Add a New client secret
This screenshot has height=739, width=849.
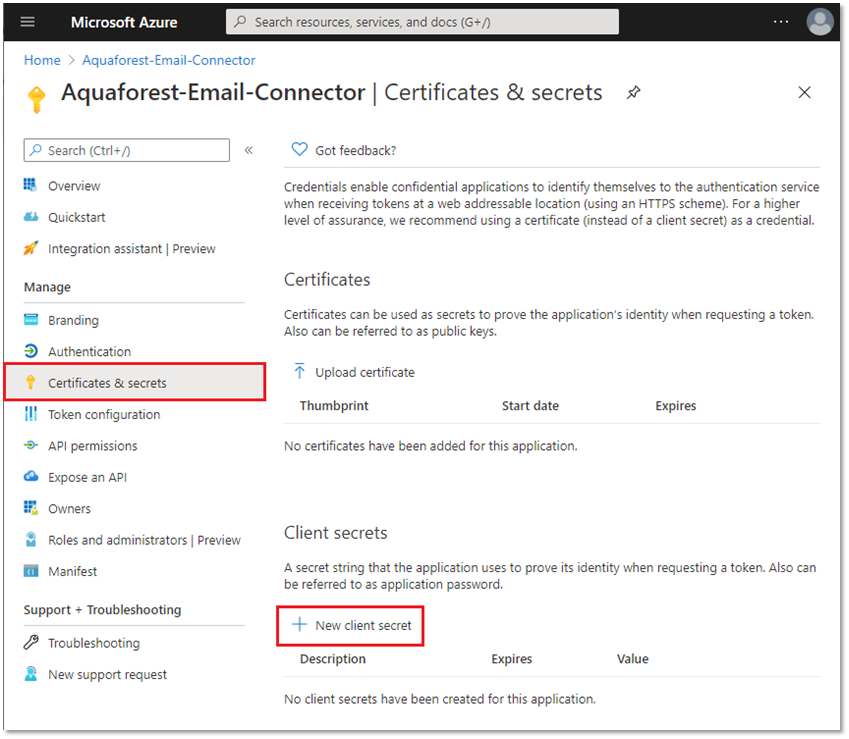click(x=351, y=625)
